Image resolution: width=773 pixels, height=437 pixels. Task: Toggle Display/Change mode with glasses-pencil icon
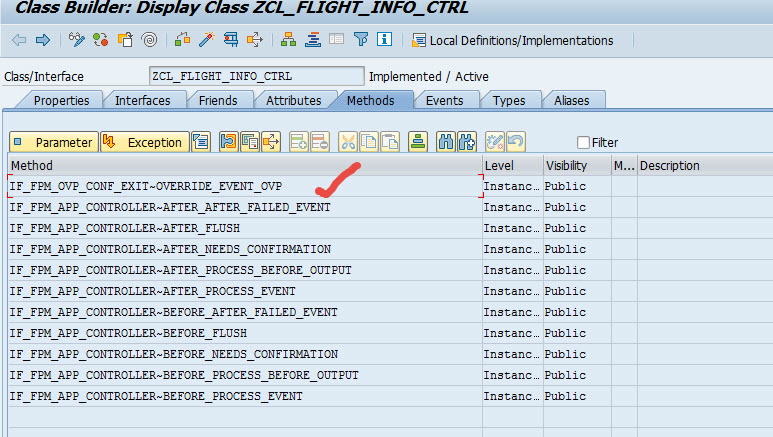[x=76, y=39]
